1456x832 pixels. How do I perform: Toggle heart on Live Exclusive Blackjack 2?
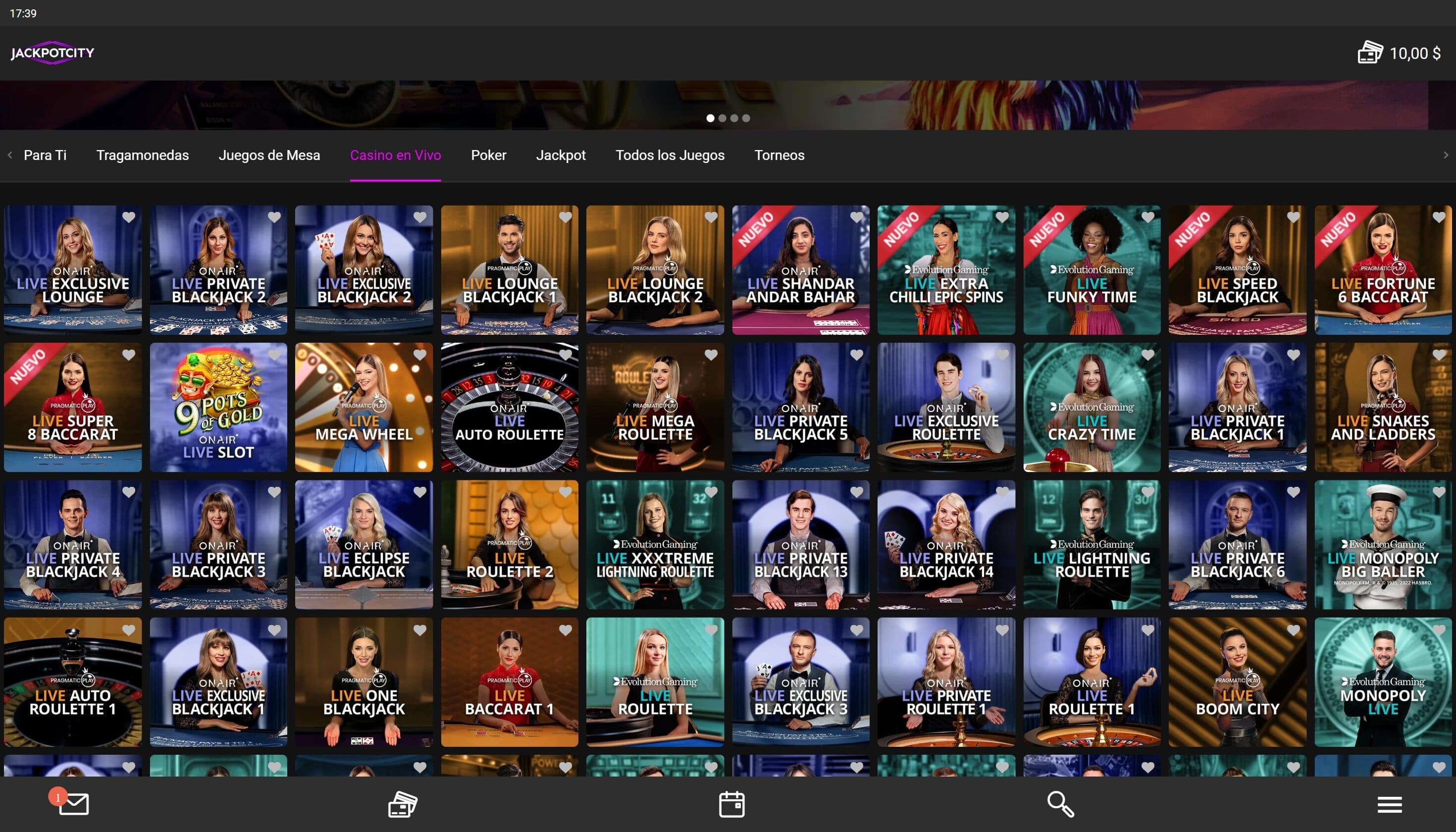point(420,217)
